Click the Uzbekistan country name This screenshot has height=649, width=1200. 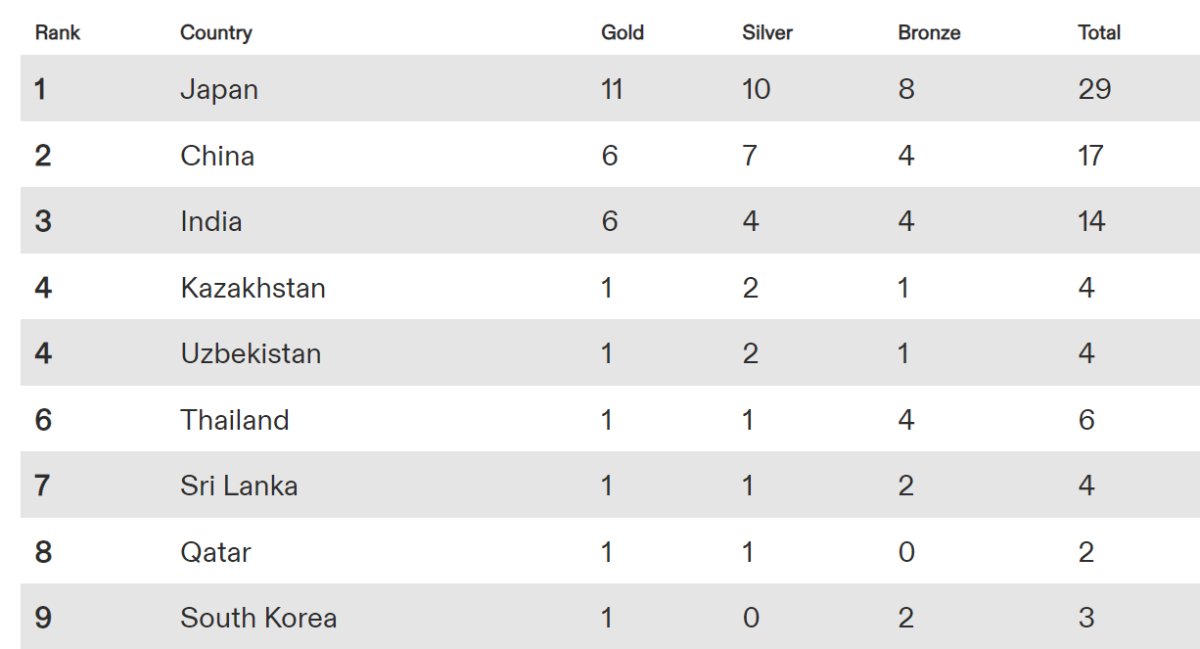click(x=251, y=353)
